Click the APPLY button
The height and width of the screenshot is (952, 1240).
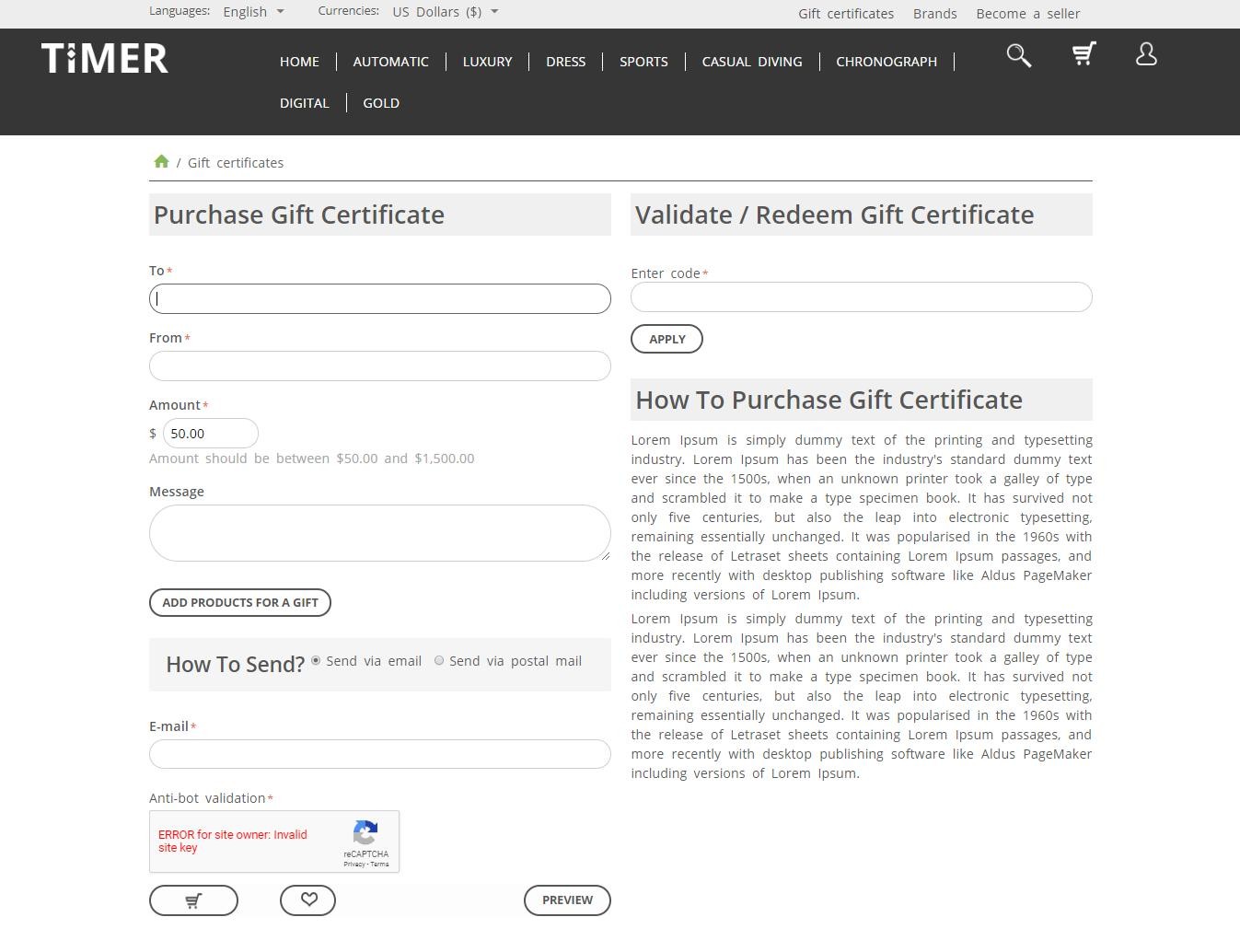(666, 339)
